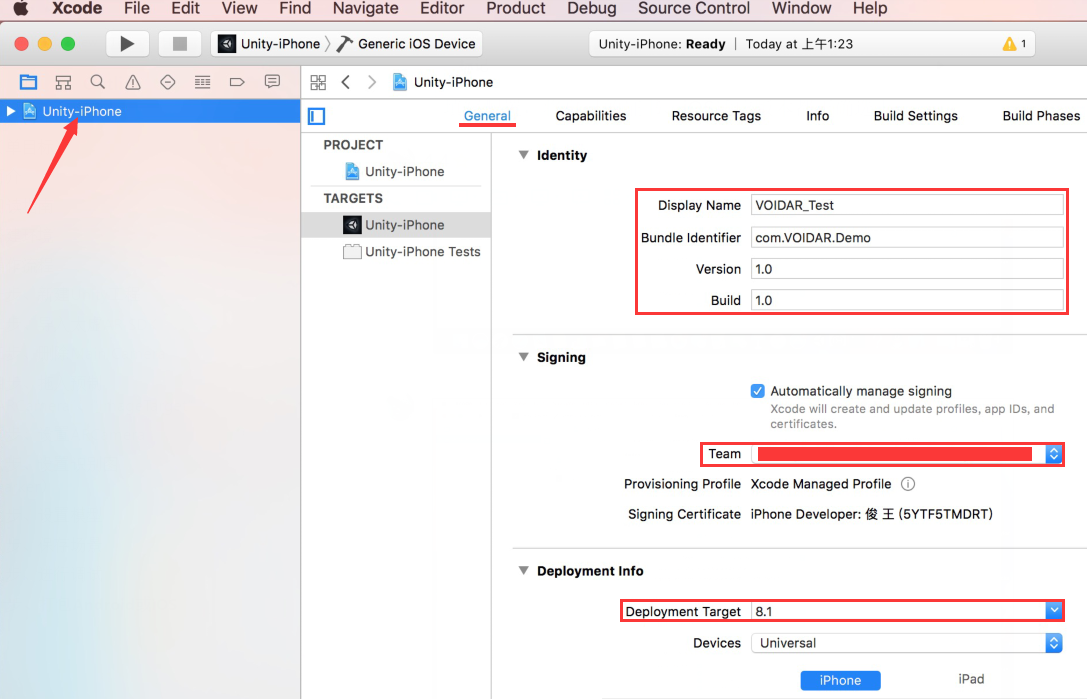This screenshot has width=1087, height=699.
Task: Collapse the Identity section
Action: pyautogui.click(x=523, y=155)
